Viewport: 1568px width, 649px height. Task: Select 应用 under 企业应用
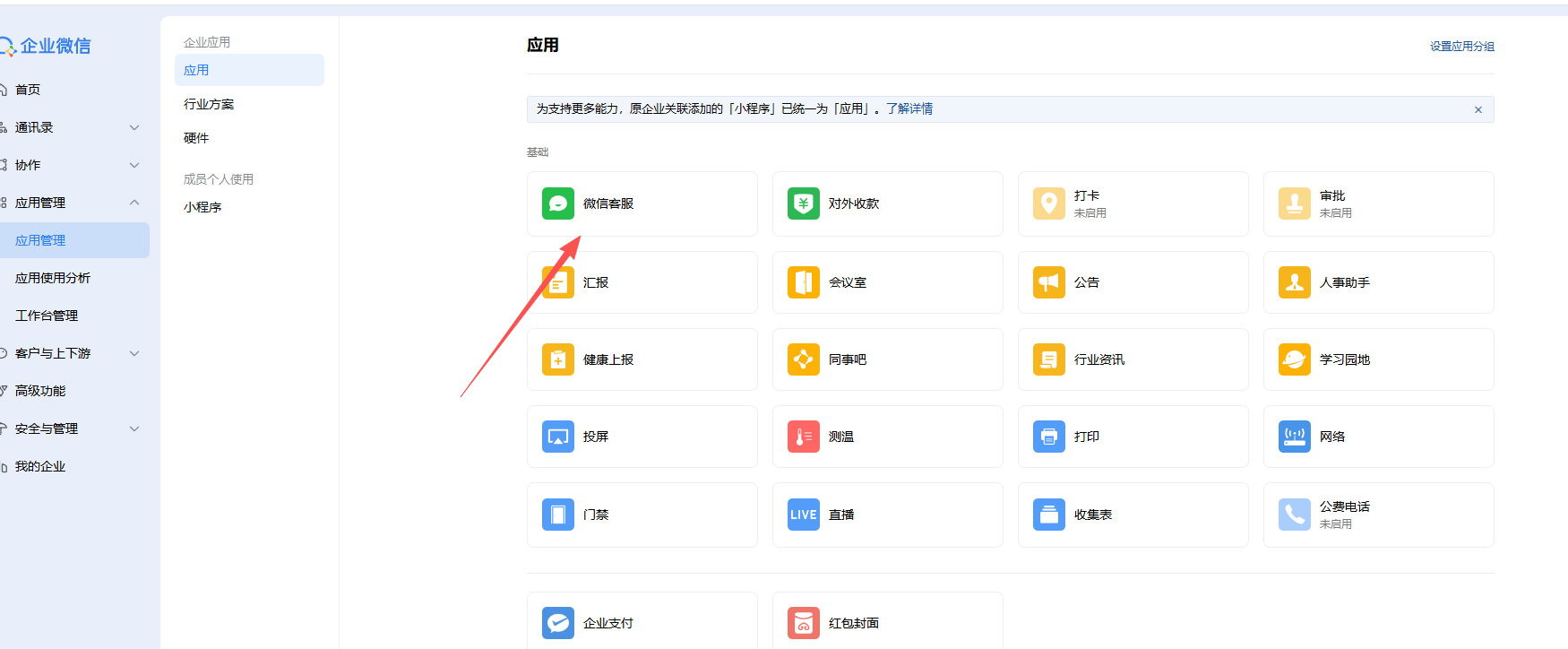[249, 70]
